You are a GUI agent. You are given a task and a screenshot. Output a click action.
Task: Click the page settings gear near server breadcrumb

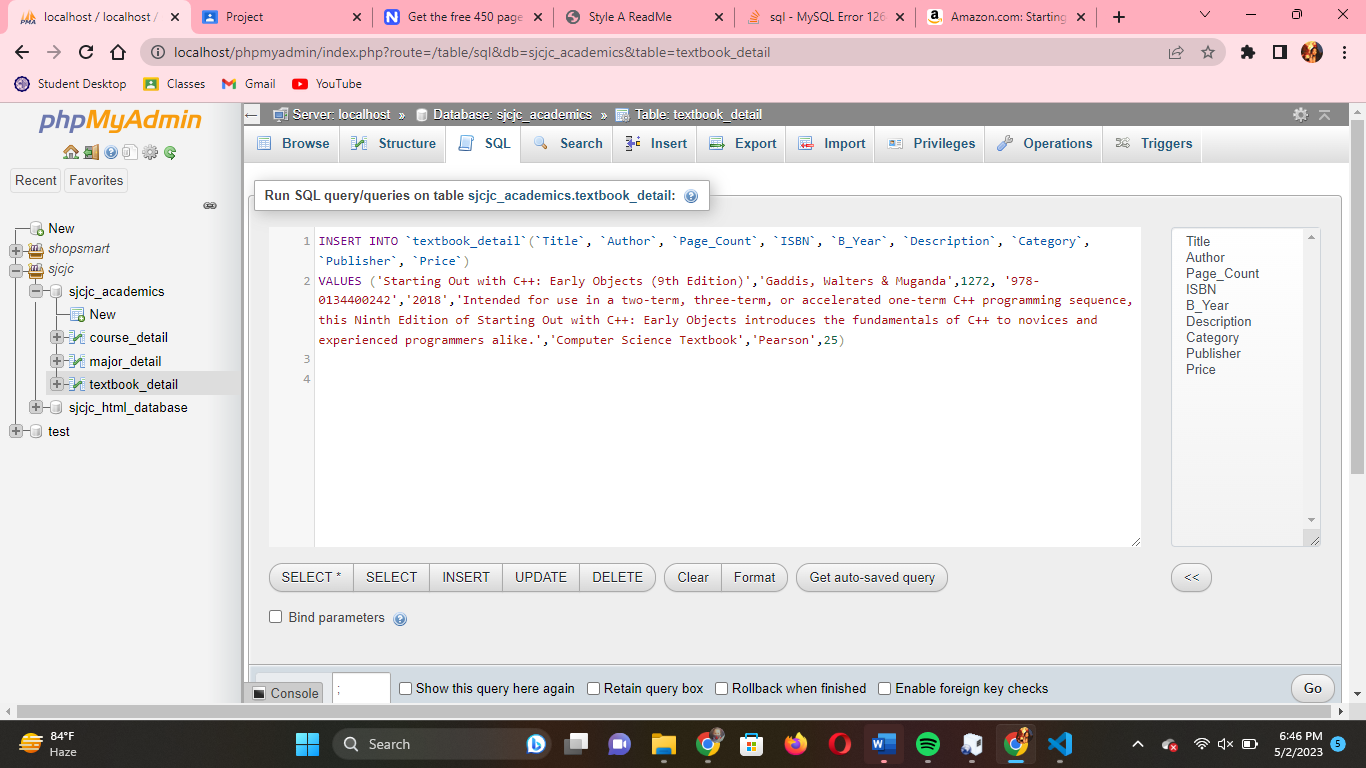tap(1301, 115)
